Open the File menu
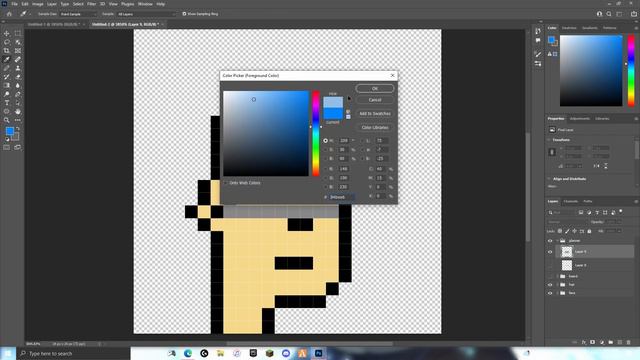640x360 pixels. (x=14, y=4)
